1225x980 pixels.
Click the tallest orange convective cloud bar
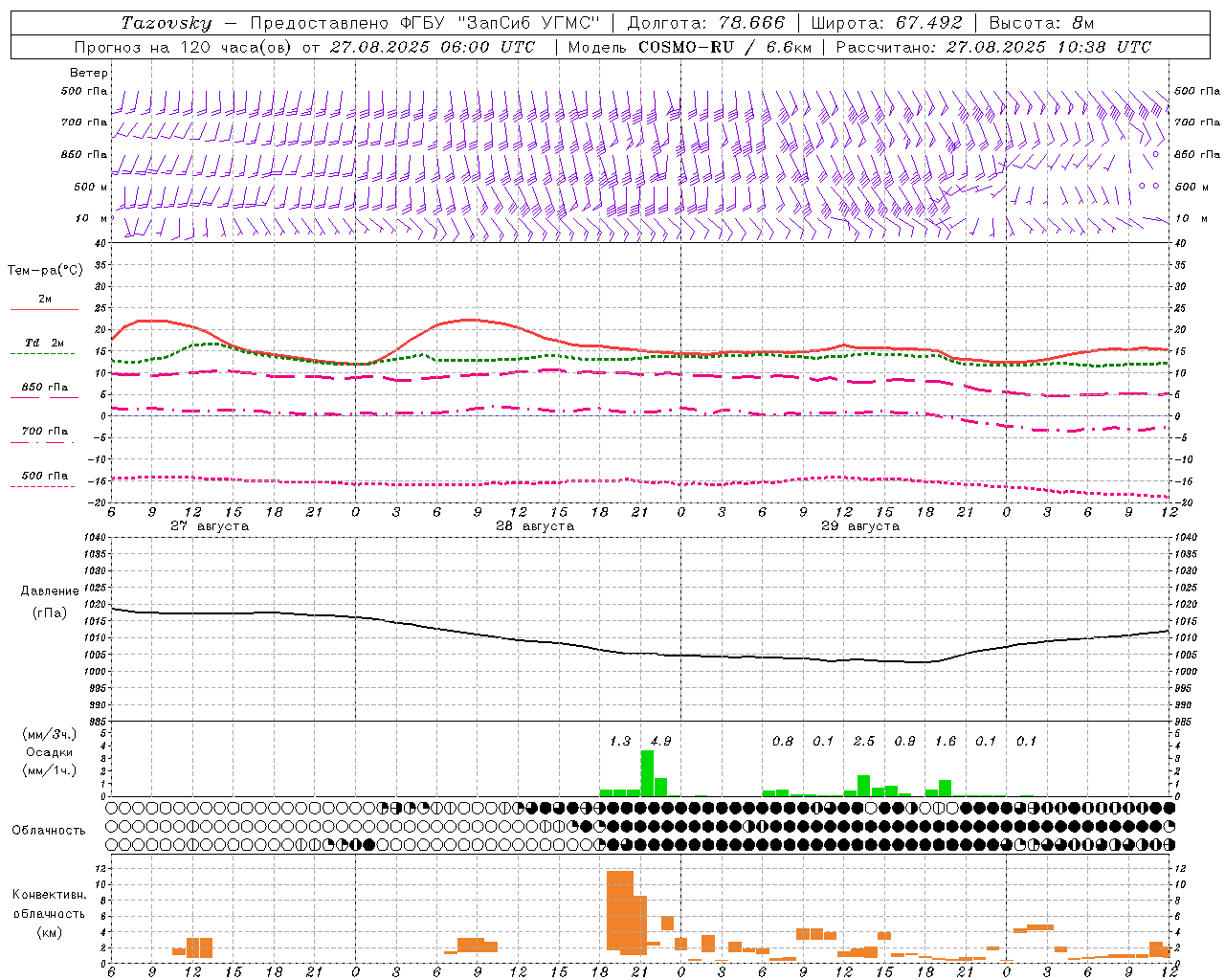point(620,910)
